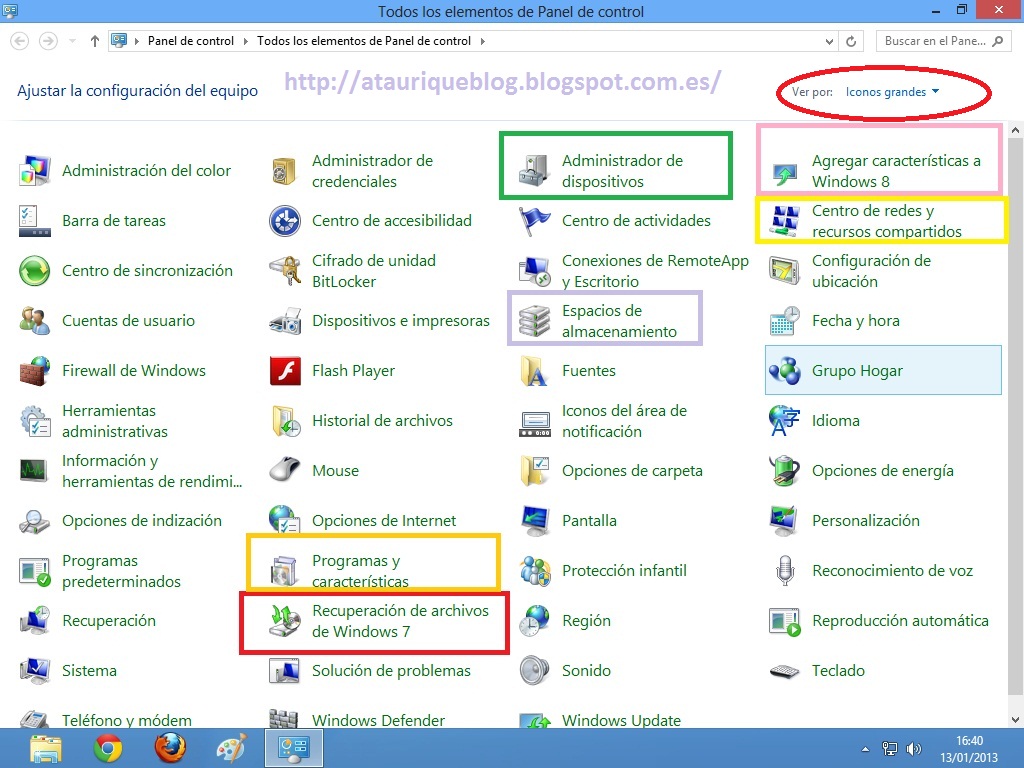
Task: Click the Solución de problemas icon
Action: pos(285,671)
